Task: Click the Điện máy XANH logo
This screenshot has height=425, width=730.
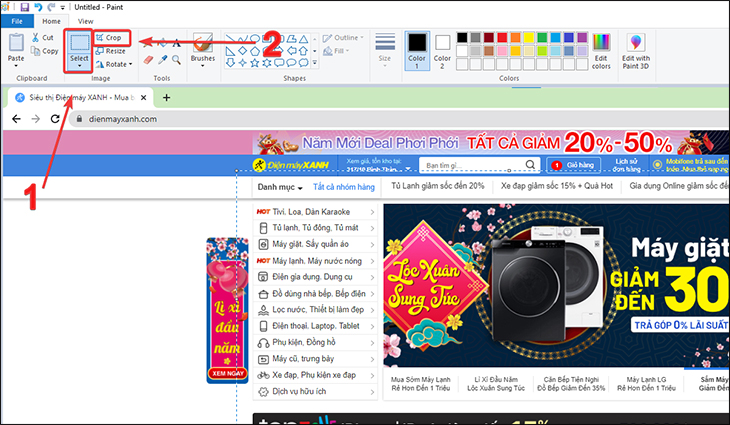Action: pos(291,165)
